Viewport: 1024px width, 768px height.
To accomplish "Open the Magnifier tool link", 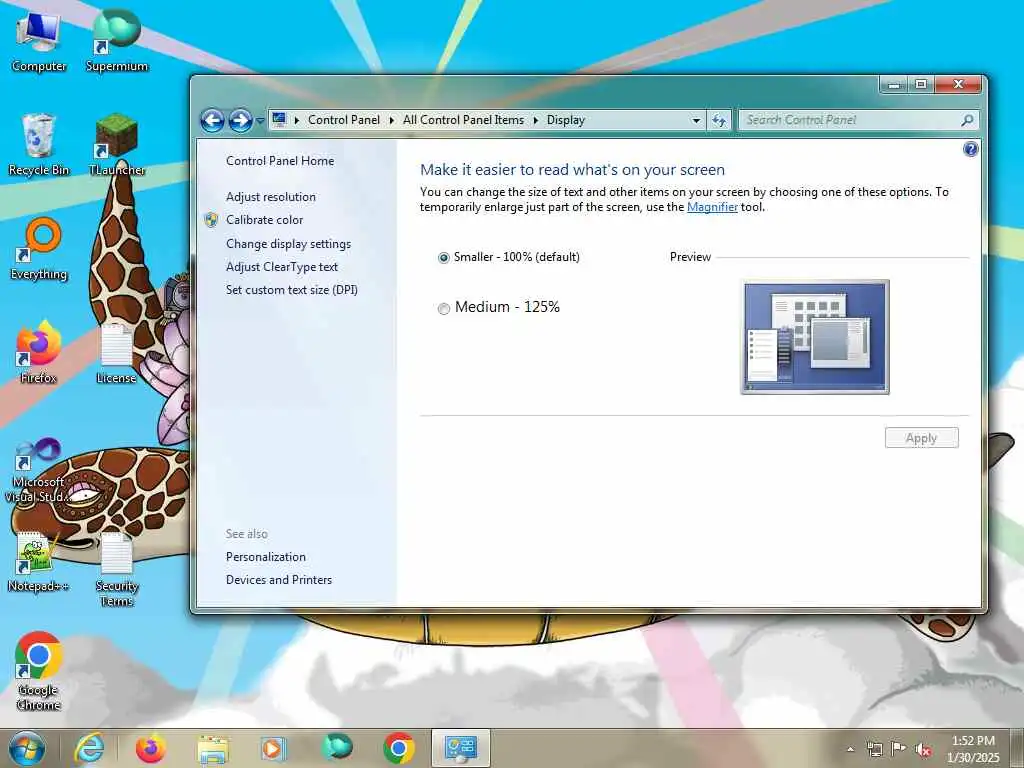I will (712, 207).
